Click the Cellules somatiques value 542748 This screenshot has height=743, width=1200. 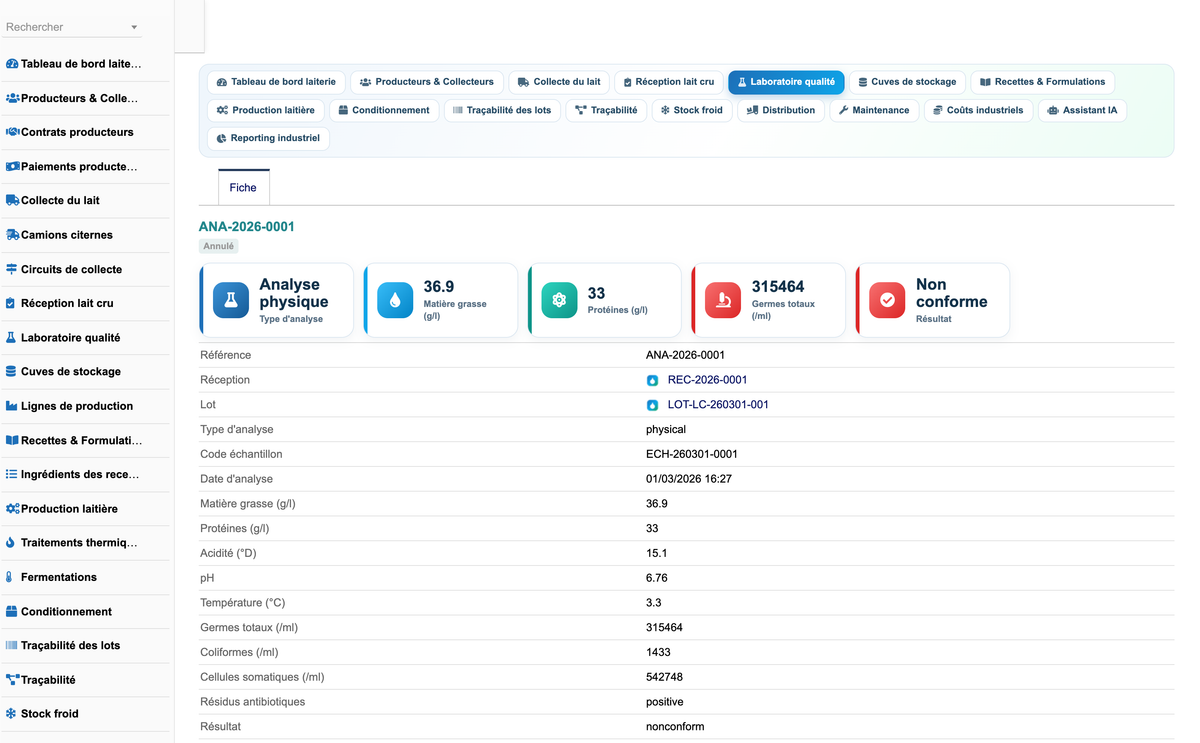coord(664,677)
